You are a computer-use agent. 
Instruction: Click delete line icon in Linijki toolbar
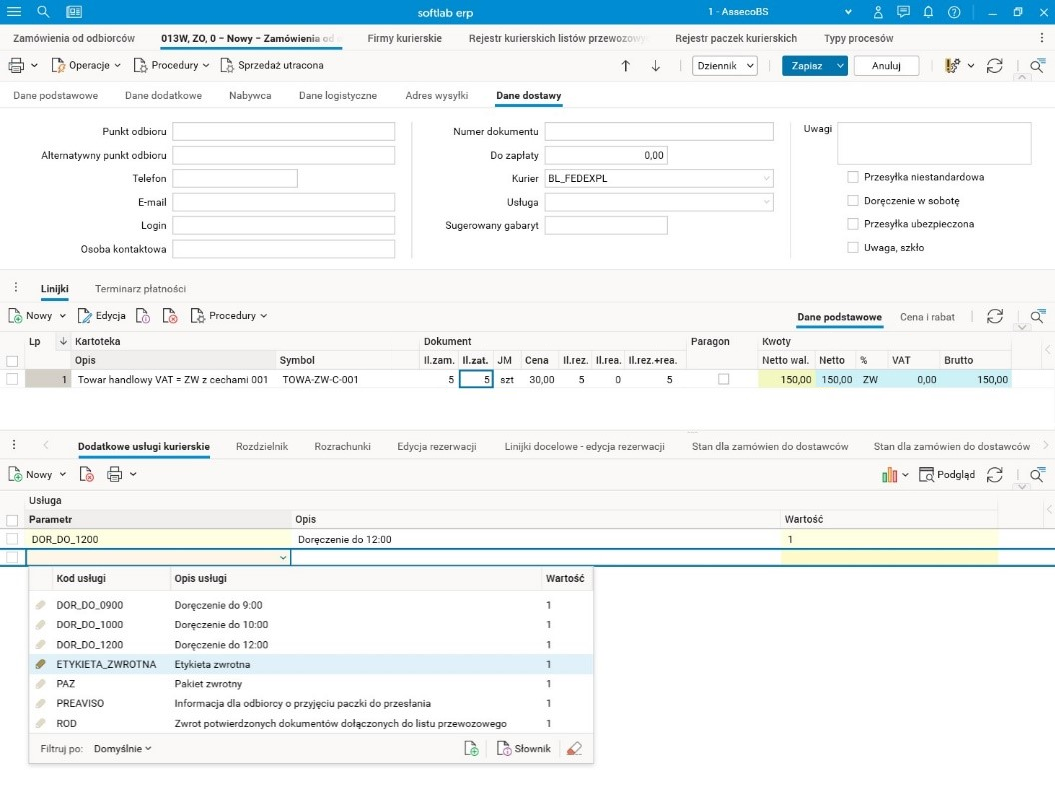pyautogui.click(x=170, y=316)
